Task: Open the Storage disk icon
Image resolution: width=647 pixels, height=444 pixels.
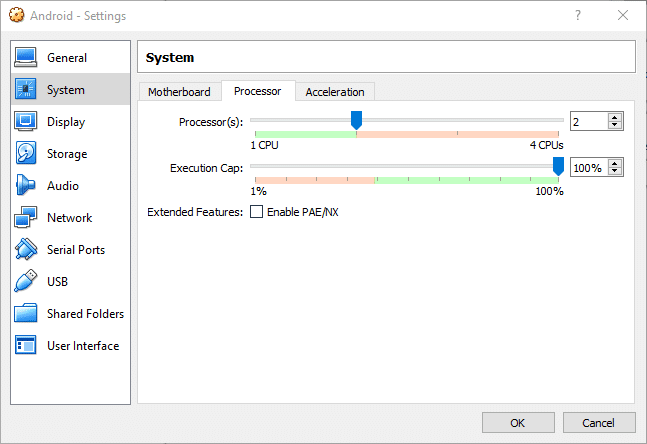Action: (26, 154)
